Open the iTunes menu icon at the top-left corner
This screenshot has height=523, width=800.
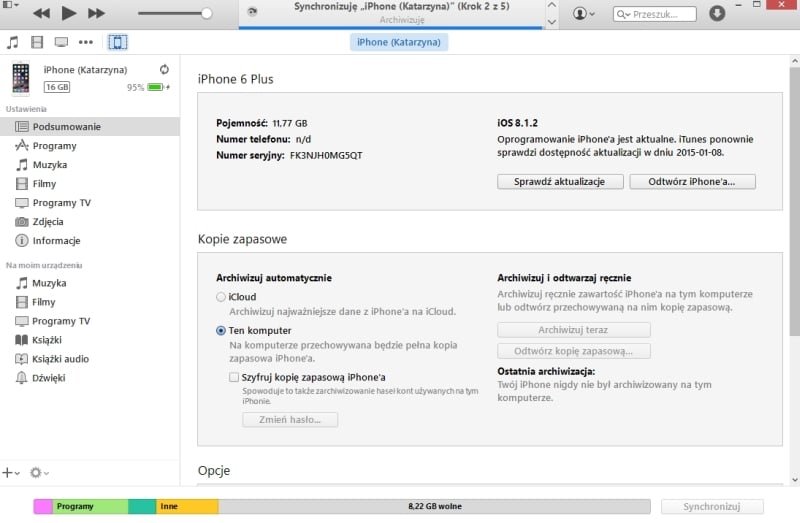click(x=10, y=5)
